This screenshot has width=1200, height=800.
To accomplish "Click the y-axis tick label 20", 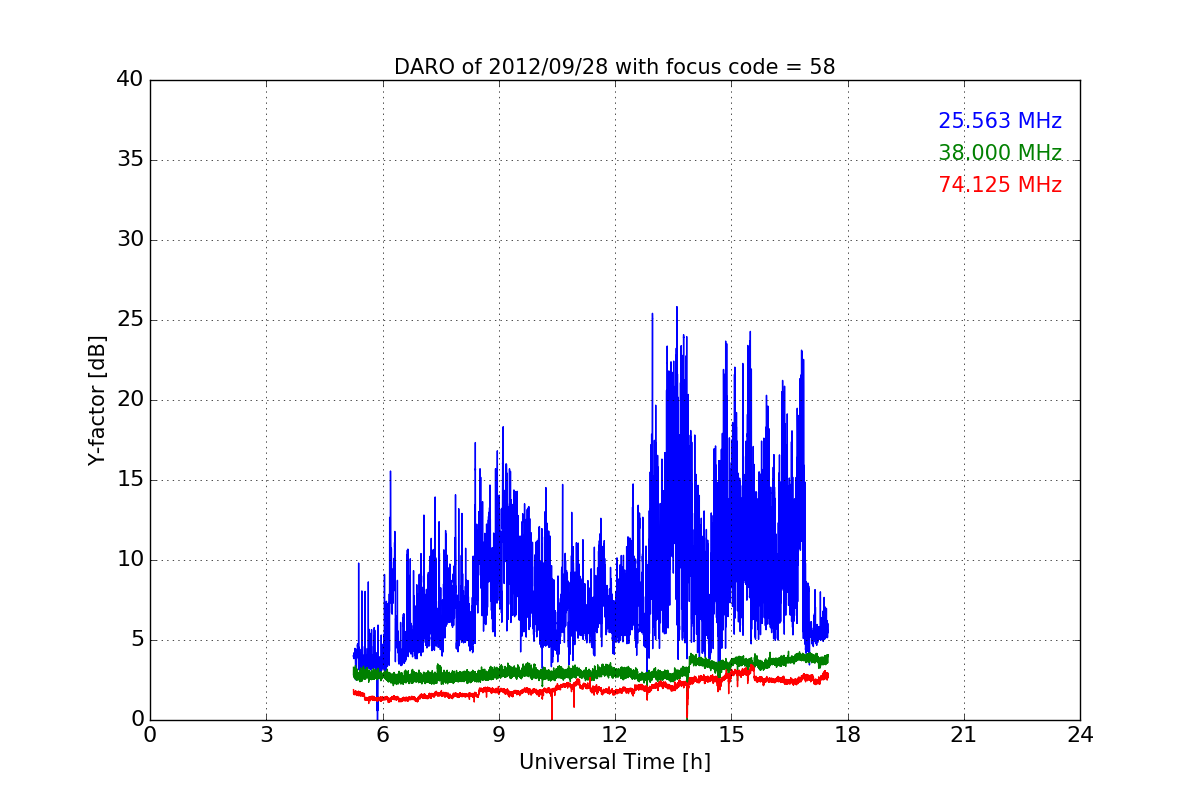I will pyautogui.click(x=130, y=400).
